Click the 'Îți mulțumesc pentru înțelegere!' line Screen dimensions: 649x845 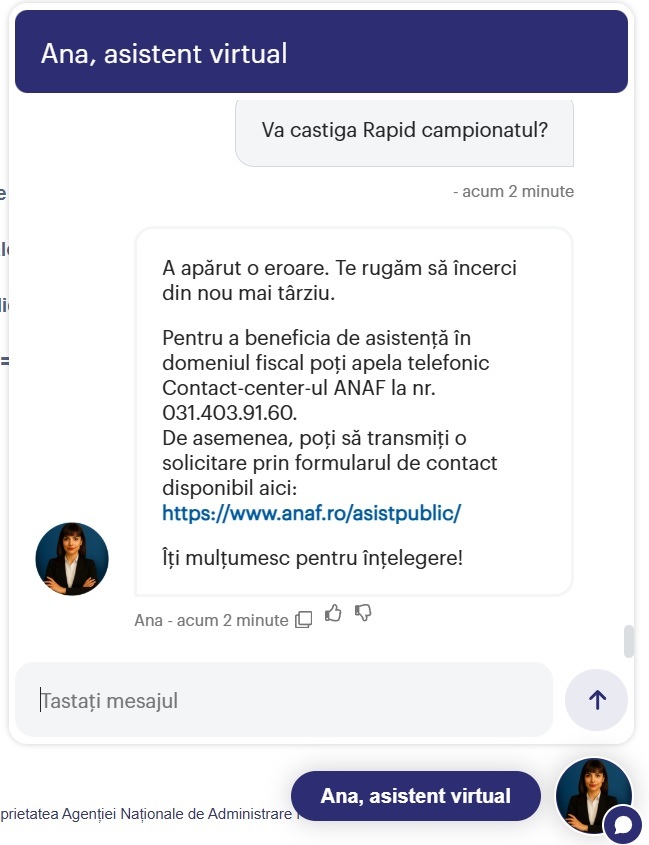pos(312,558)
